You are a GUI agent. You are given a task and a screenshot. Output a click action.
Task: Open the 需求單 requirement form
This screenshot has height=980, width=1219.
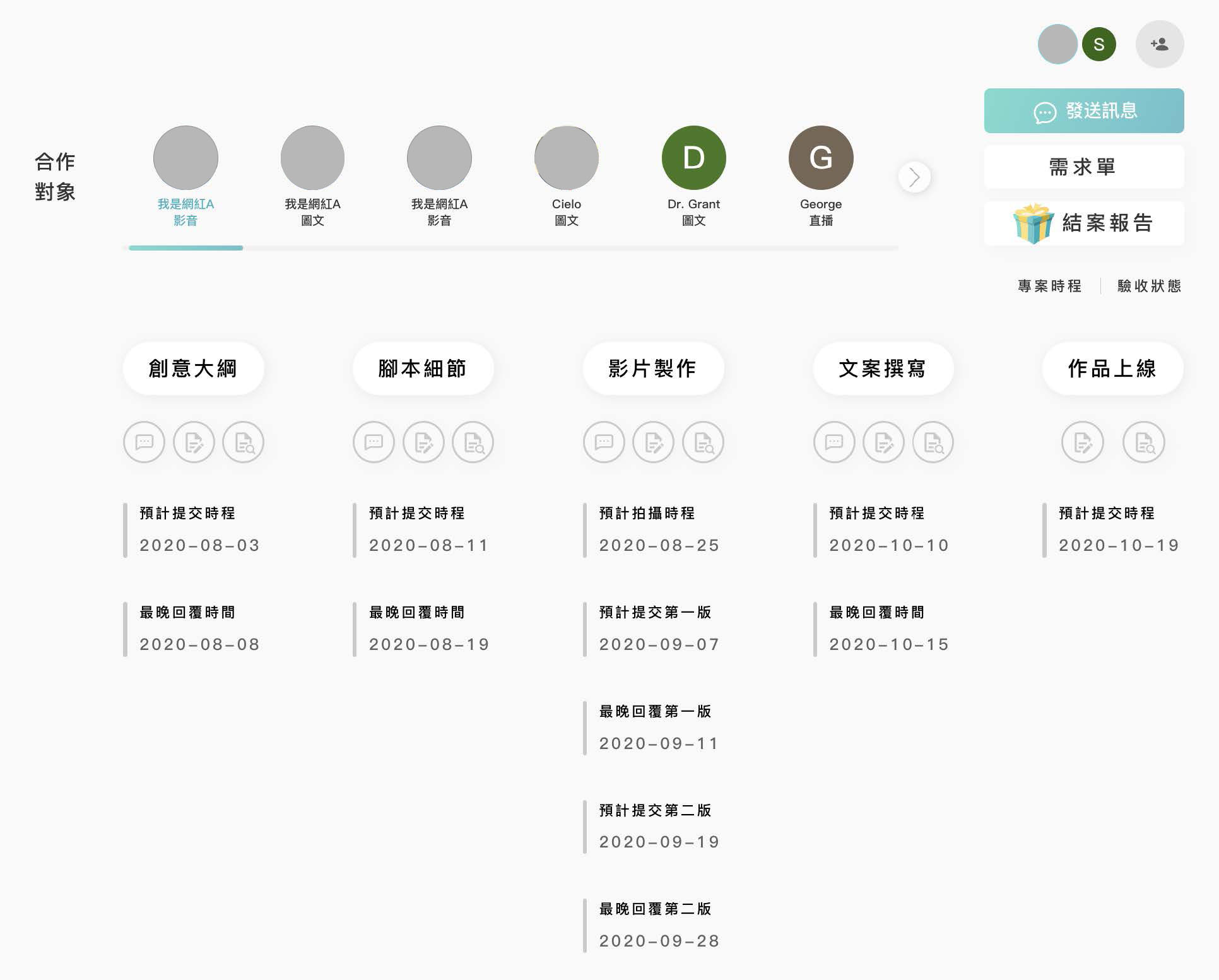[1083, 167]
